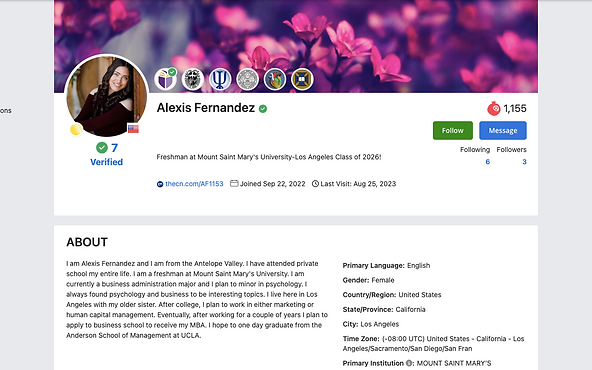
Task: Select the gray circular seal badge
Action: click(x=247, y=79)
